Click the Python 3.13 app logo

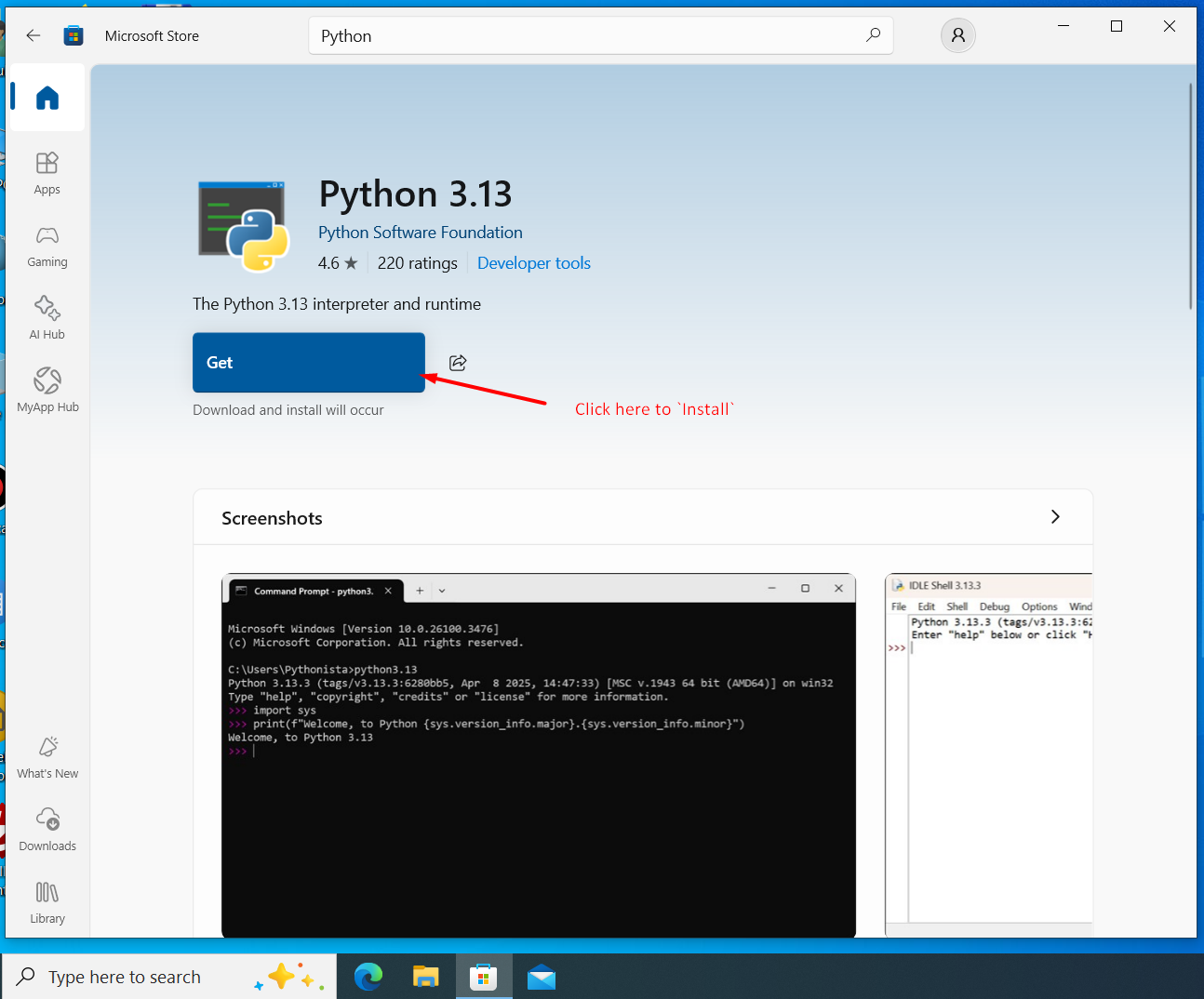244,226
